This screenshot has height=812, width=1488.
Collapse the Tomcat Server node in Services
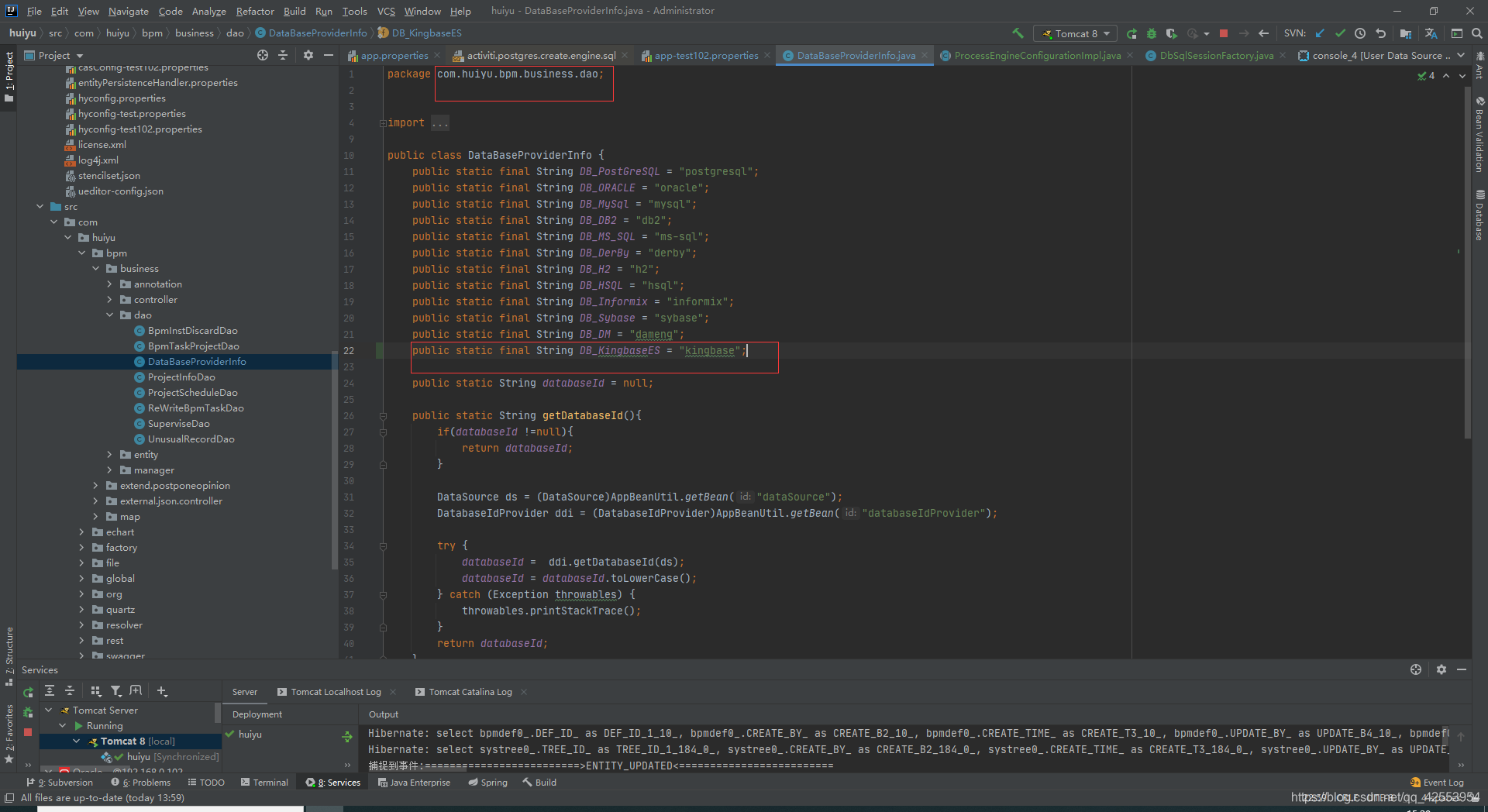(x=49, y=710)
